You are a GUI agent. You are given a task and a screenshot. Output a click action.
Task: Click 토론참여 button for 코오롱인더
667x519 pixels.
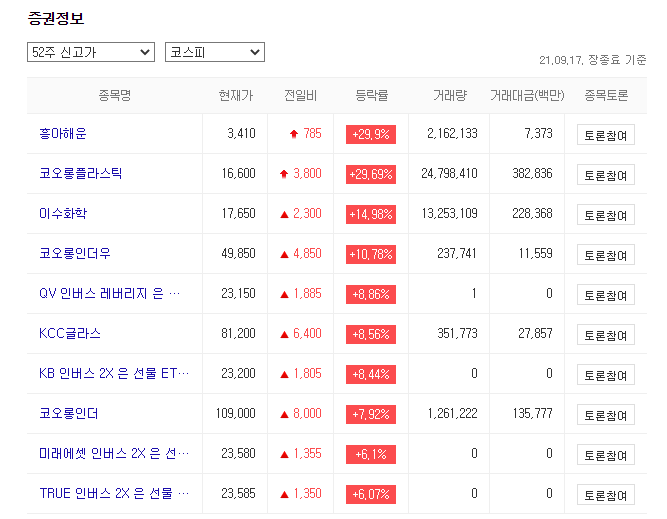point(606,415)
